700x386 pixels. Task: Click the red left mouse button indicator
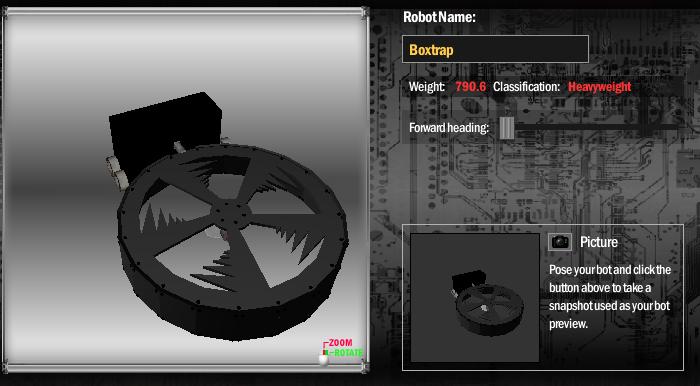(324, 353)
